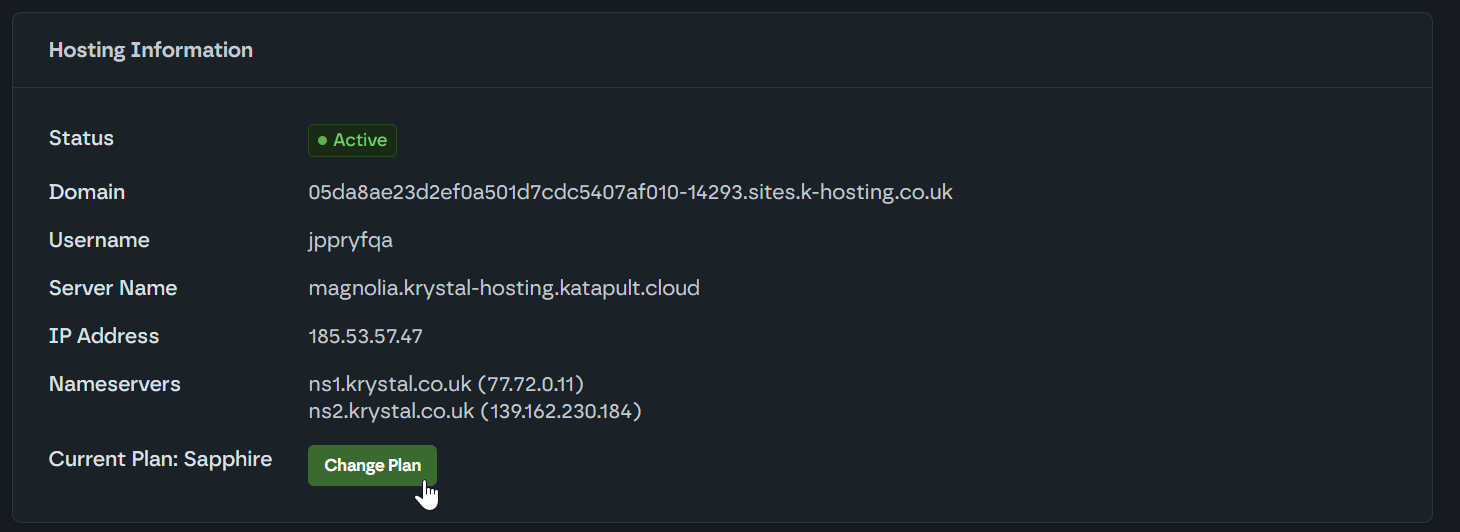Click the ns1.krystal.co.uk nameserver hostname
This screenshot has height=532, width=1460.
tap(390, 384)
